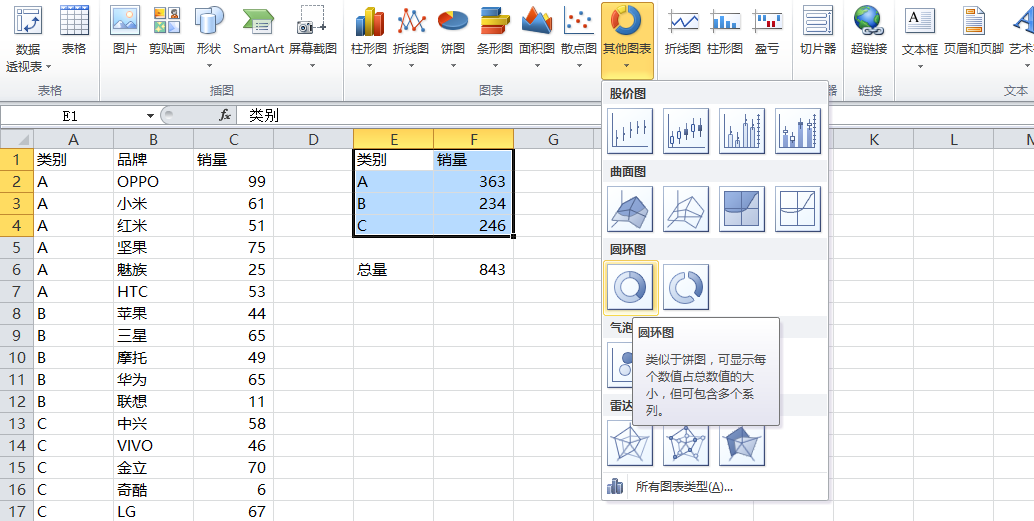The height and width of the screenshot is (521, 1034).
Task: Choose the wireframe contour chart
Action: pos(798,209)
